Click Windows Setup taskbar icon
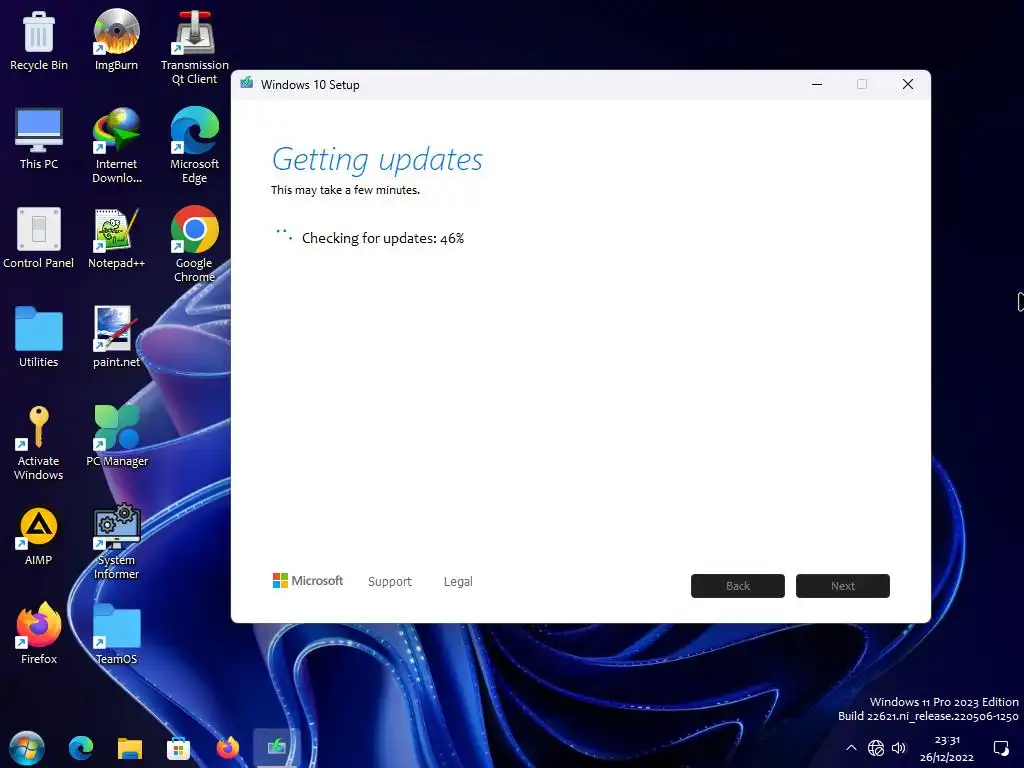Viewport: 1024px width, 768px height. click(x=276, y=747)
